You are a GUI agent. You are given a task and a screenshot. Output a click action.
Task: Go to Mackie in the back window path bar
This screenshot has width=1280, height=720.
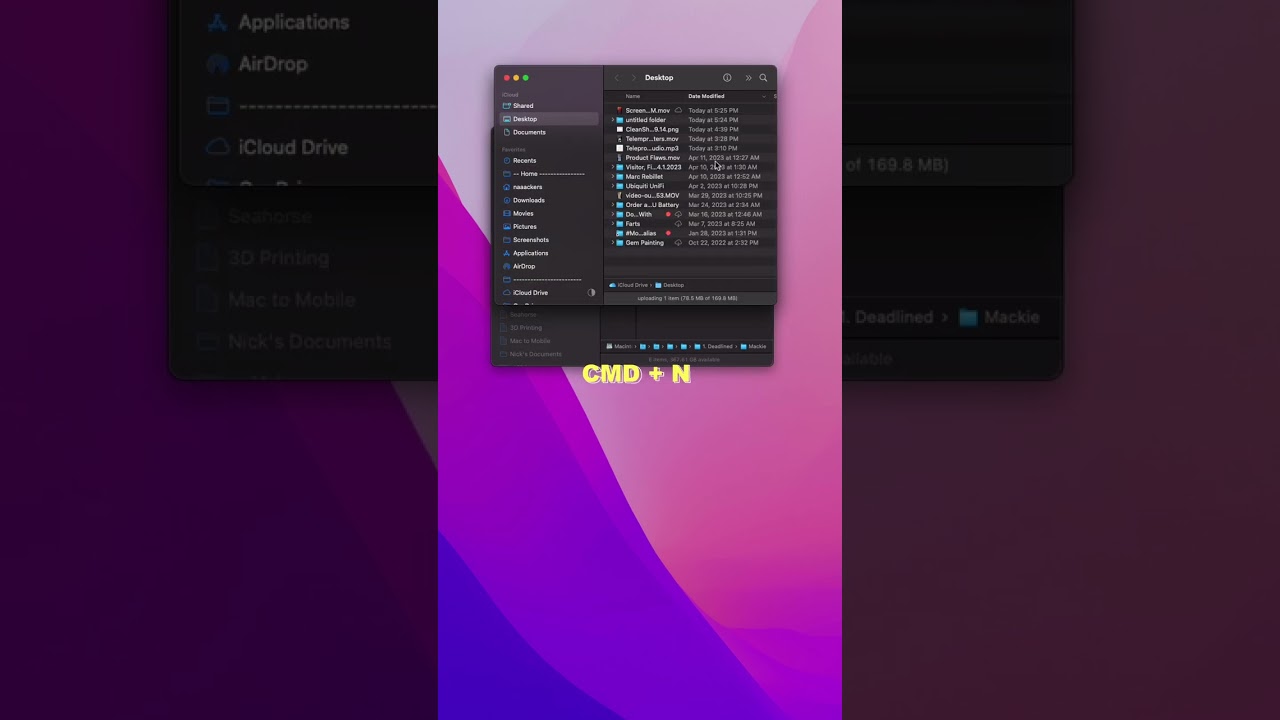[x=753, y=346]
